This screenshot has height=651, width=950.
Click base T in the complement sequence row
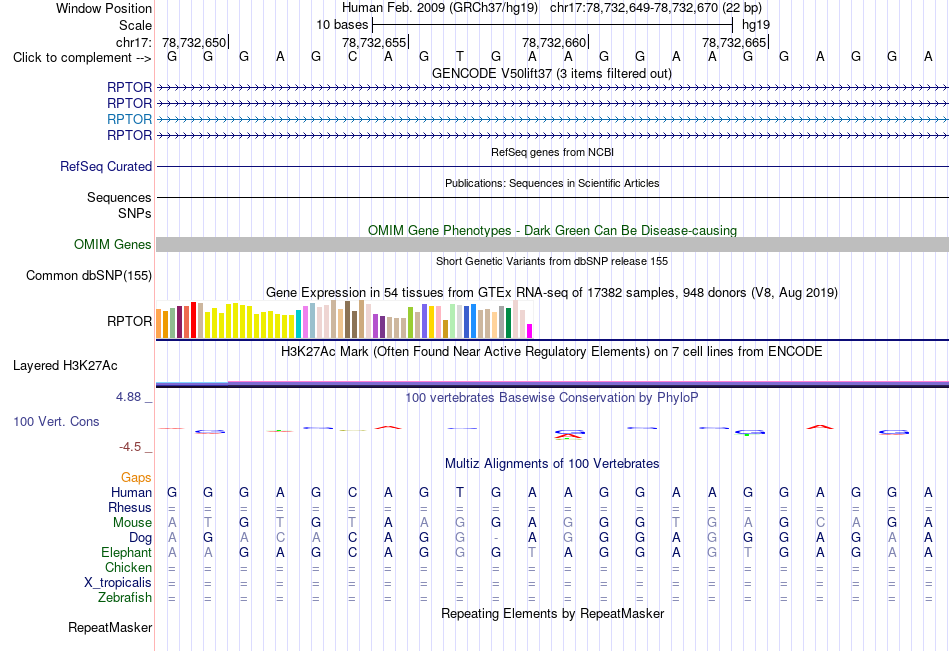460,57
